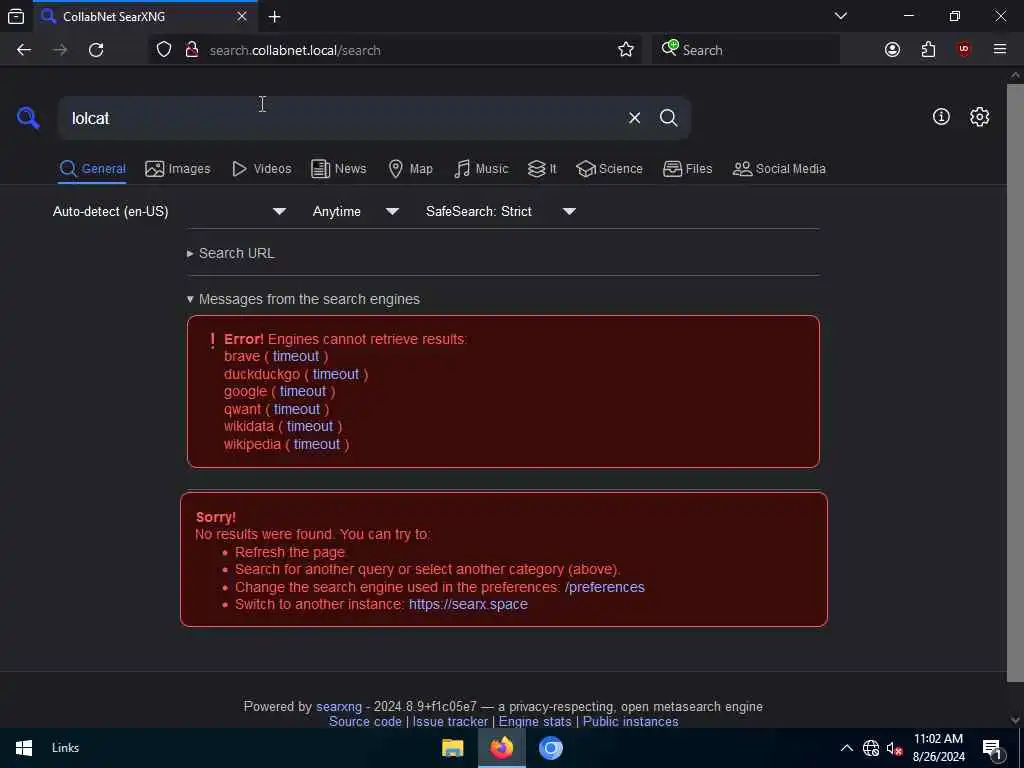The height and width of the screenshot is (768, 1024).
Task: Open File Explorer from taskbar
Action: click(453, 748)
